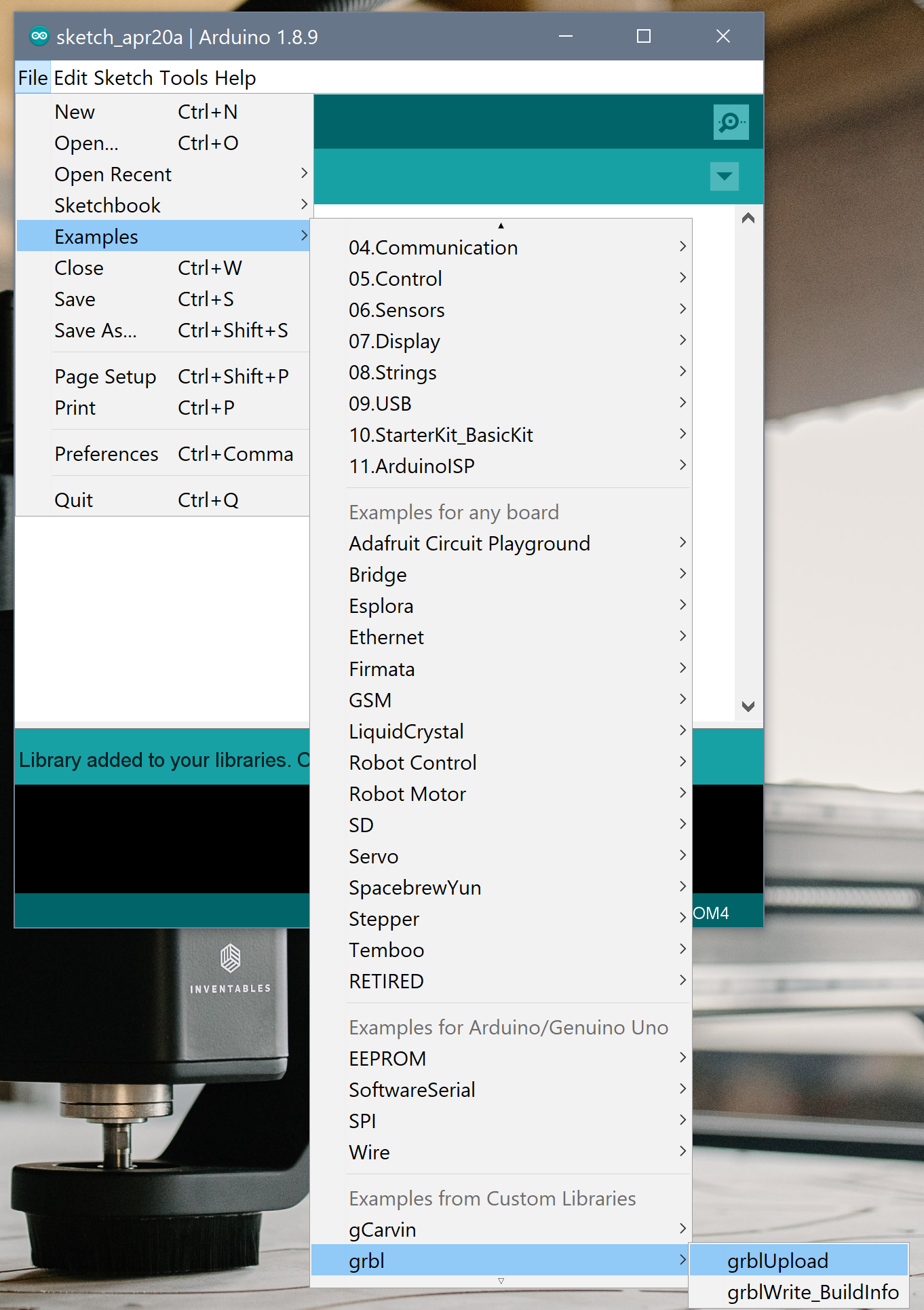924x1310 pixels.
Task: Expand Sketchbook submenu
Action: (x=163, y=206)
